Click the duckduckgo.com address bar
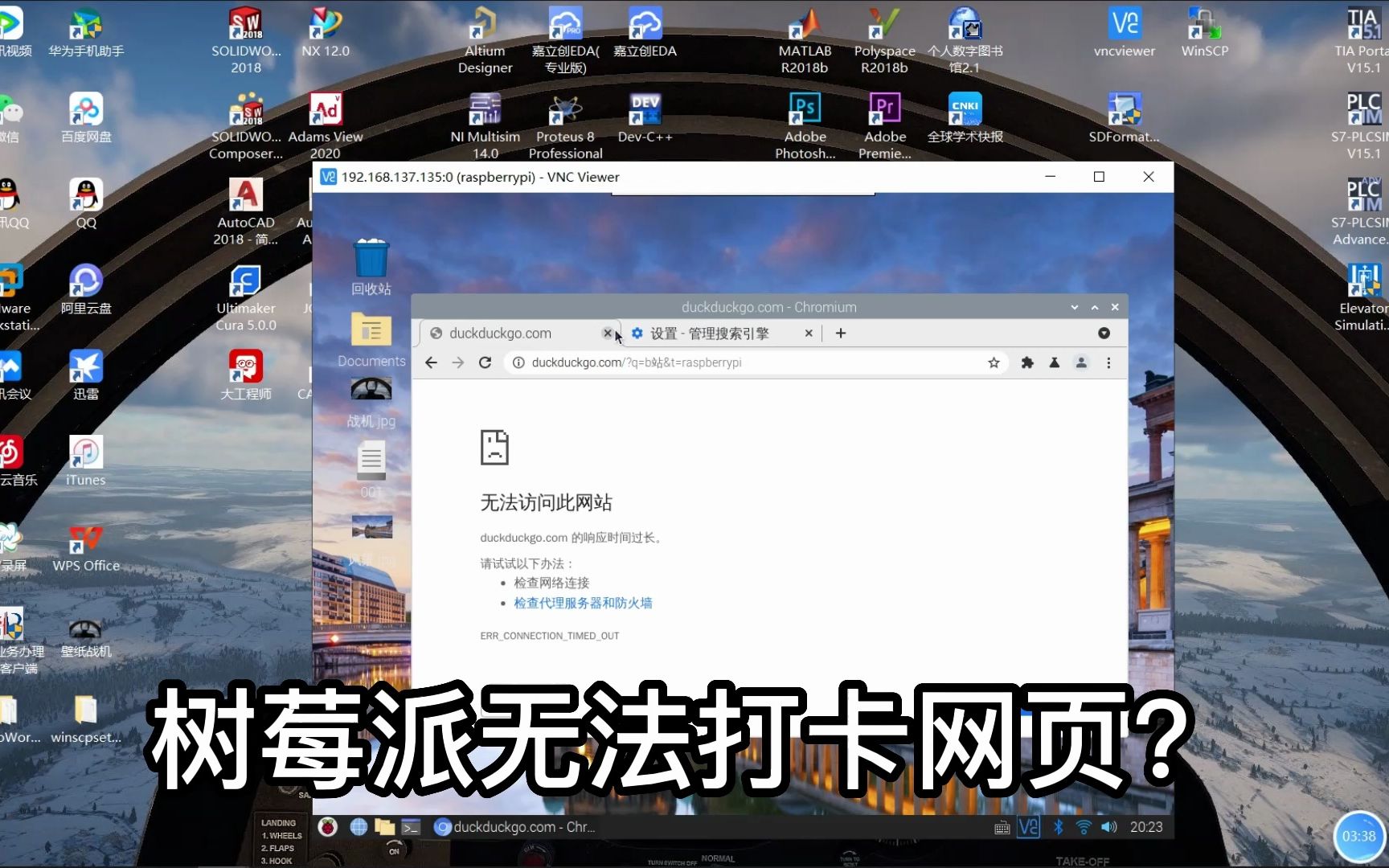1389x868 pixels. coord(756,362)
